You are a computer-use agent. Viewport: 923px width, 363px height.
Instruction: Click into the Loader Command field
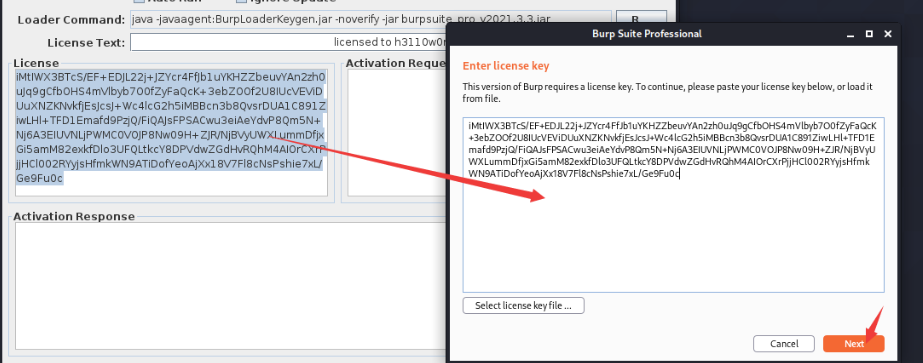pos(370,19)
